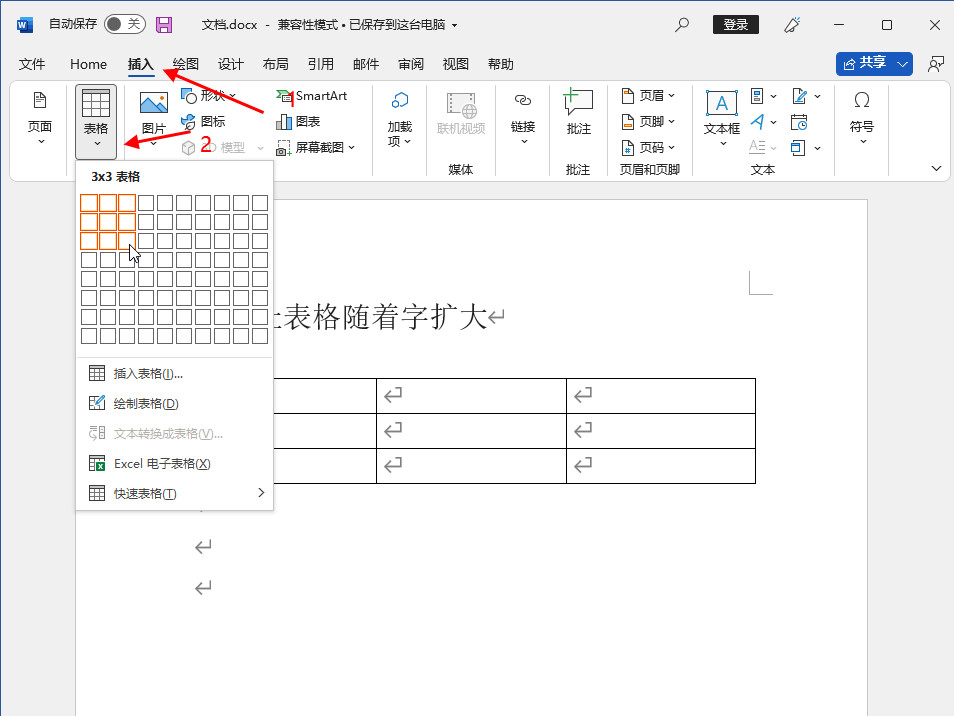Open the 设计 tab

(x=231, y=64)
